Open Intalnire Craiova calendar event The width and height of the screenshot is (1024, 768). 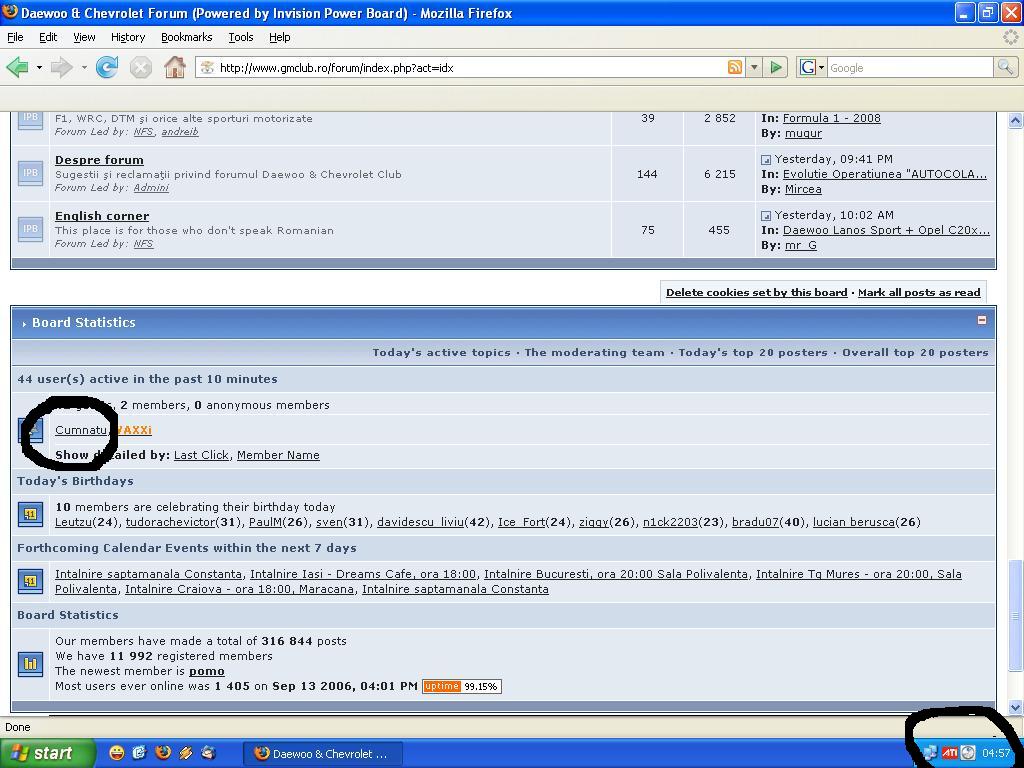(x=240, y=590)
